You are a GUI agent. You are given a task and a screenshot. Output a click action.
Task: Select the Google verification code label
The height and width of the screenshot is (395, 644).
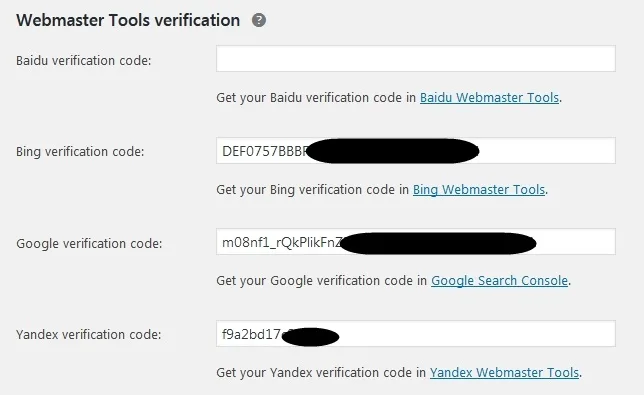click(x=89, y=243)
